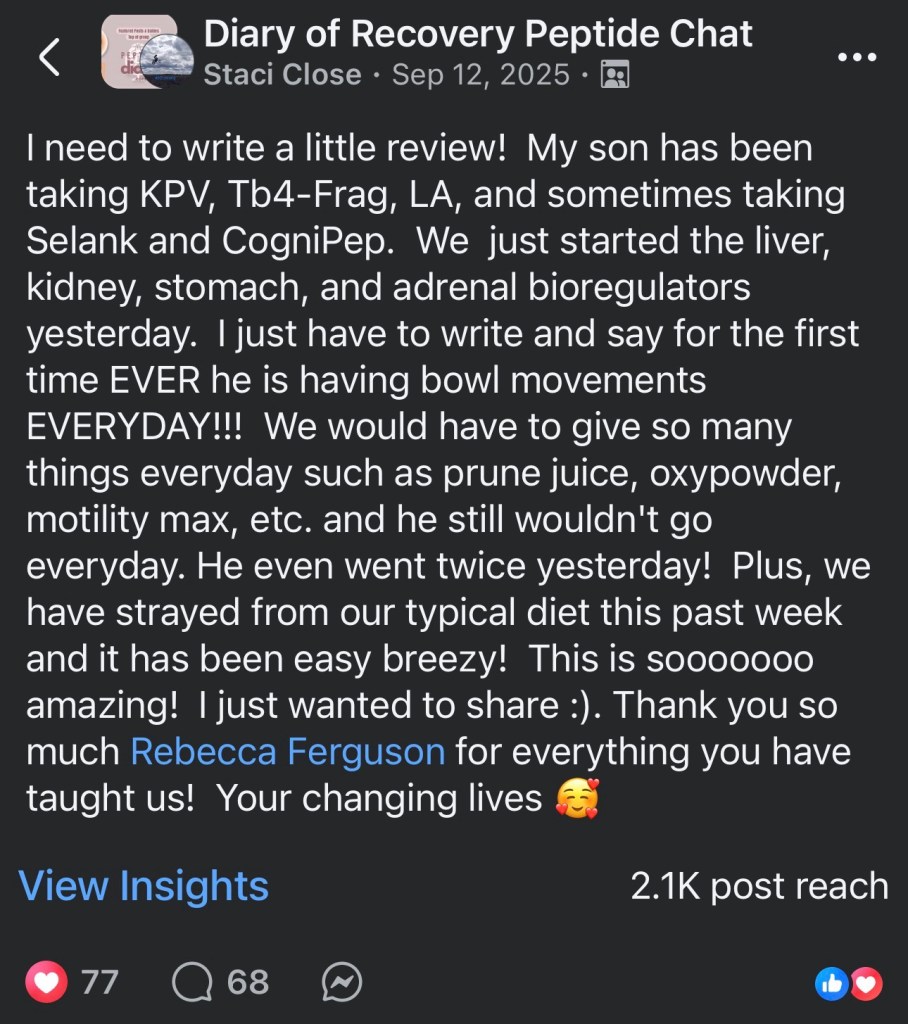View the 68 comments count
This screenshot has width=908, height=1024.
[x=248, y=982]
